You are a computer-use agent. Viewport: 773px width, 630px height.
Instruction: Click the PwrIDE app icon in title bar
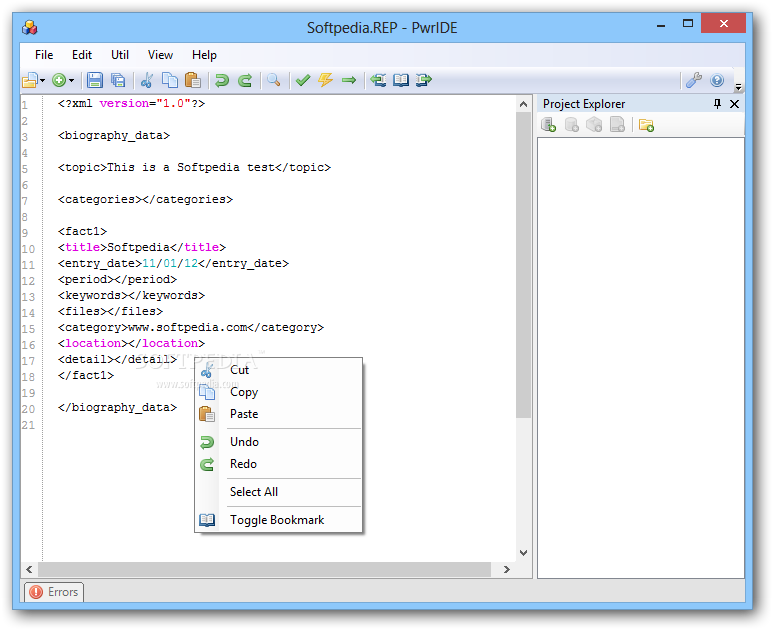click(x=30, y=28)
